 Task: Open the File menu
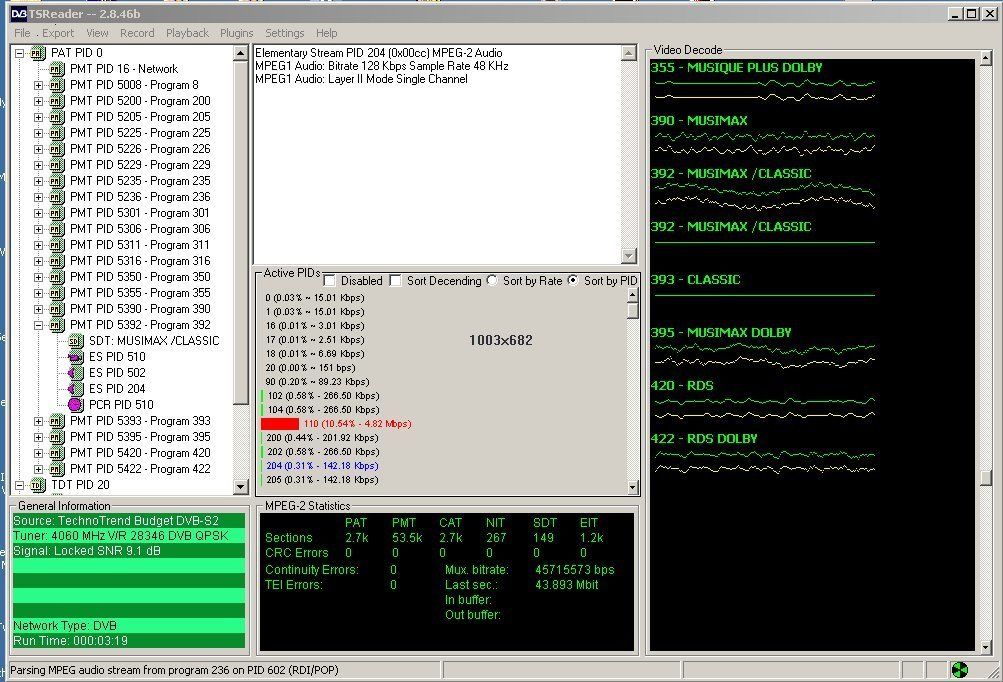(x=22, y=33)
